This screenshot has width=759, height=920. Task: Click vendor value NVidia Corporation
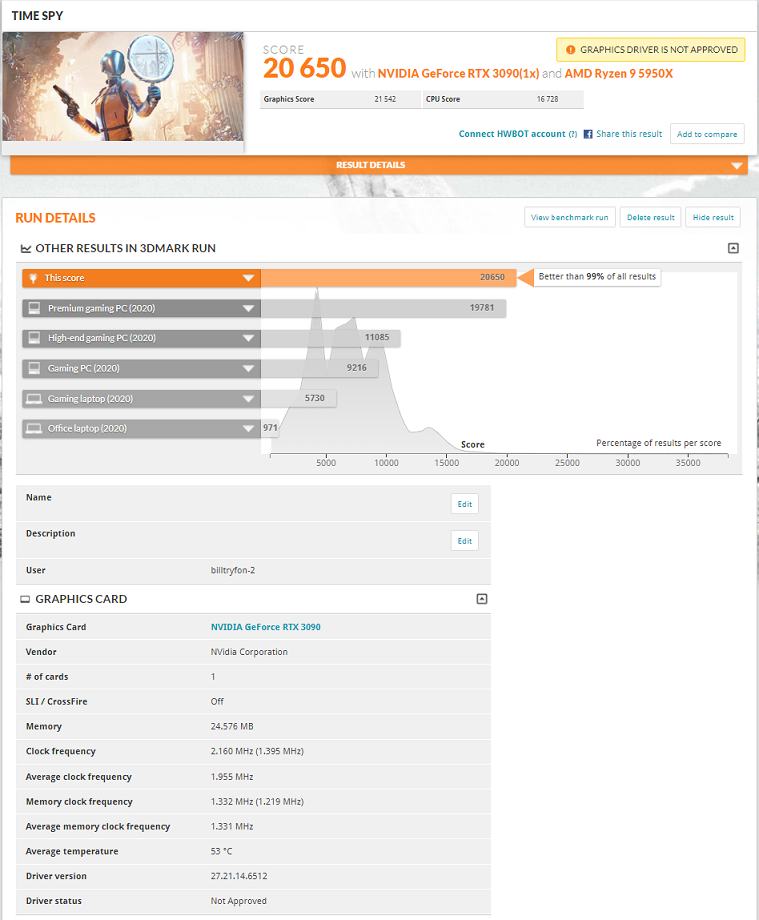coord(249,652)
